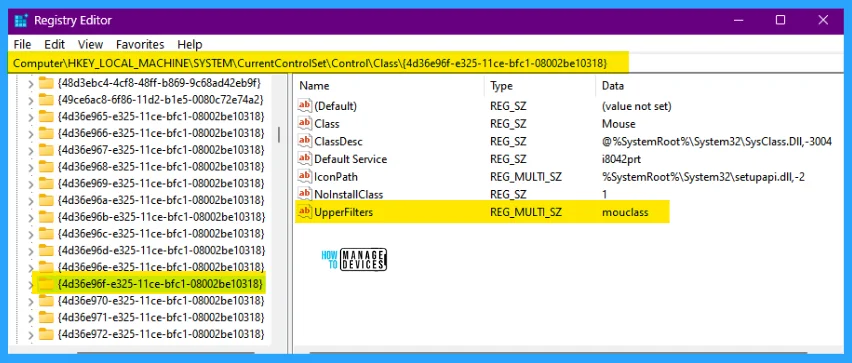Expand the {4d36e965-e325-11ce-bfc1-08002be10318} key
Screen dimensions: 852x363
tap(30, 117)
